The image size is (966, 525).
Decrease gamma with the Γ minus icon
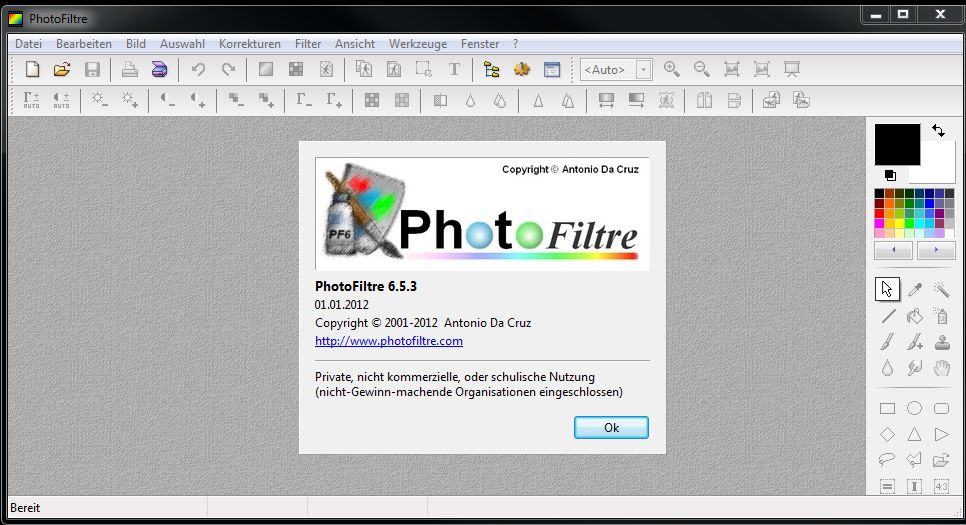[x=304, y=100]
